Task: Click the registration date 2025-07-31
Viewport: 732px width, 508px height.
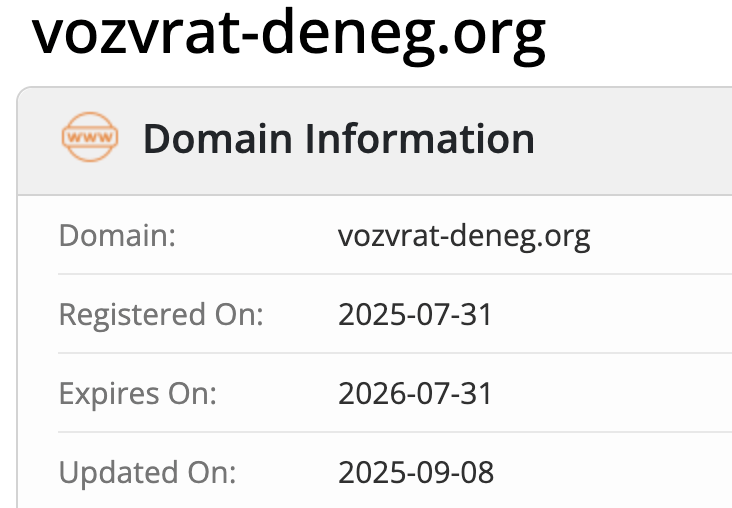Action: pyautogui.click(x=415, y=315)
